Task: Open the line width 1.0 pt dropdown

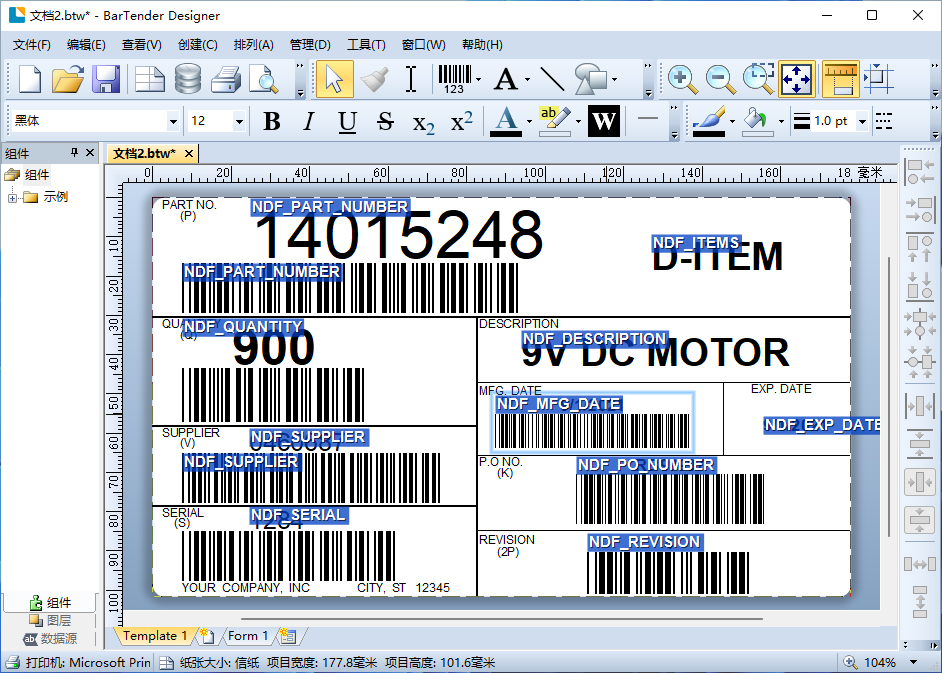Action: coord(863,121)
